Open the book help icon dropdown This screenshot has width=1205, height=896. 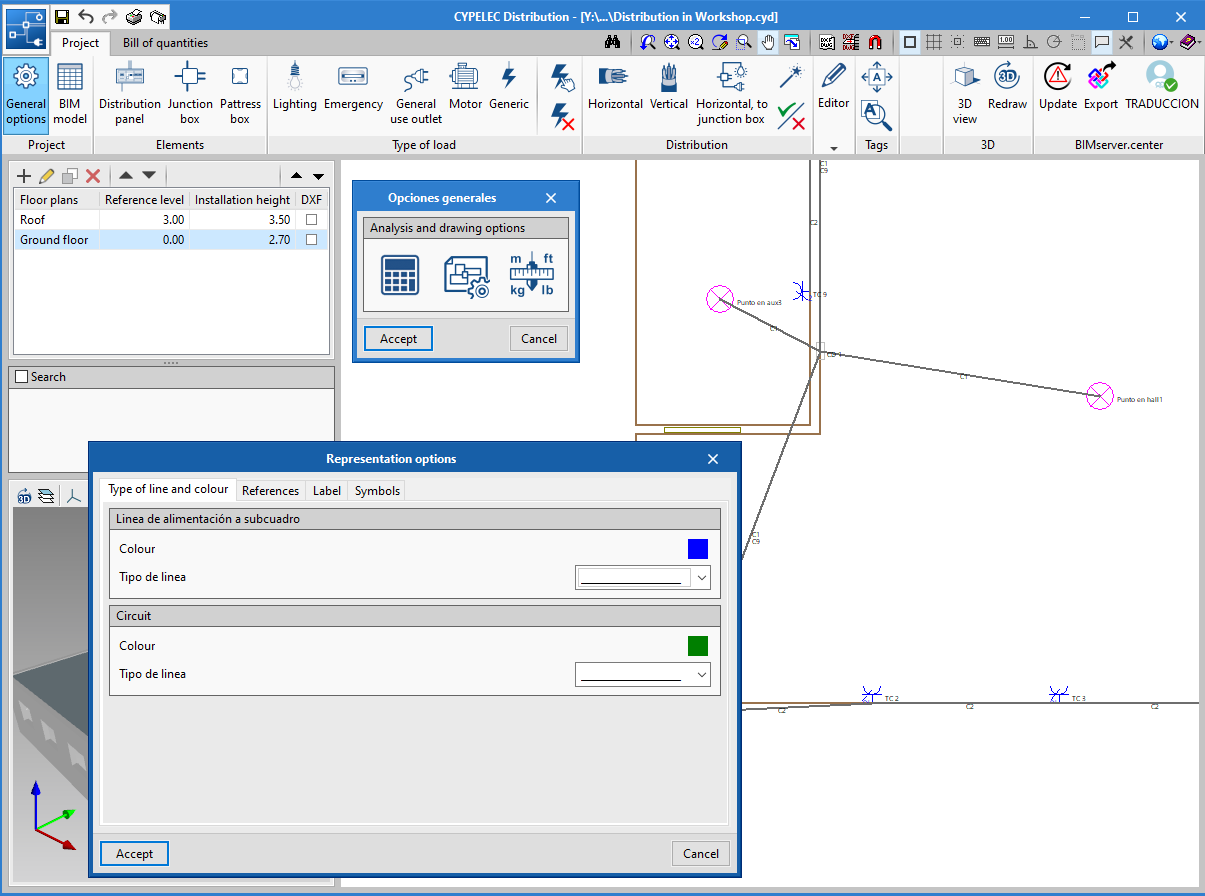coord(1189,42)
